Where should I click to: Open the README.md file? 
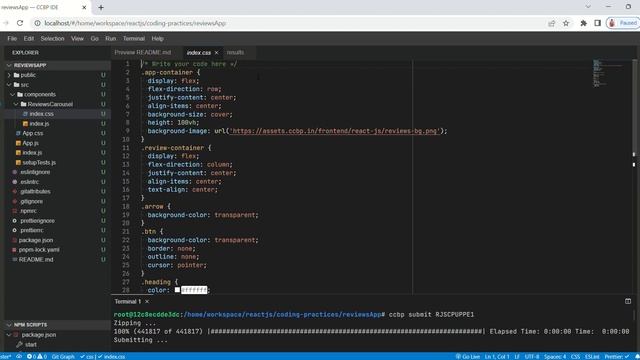(x=36, y=260)
